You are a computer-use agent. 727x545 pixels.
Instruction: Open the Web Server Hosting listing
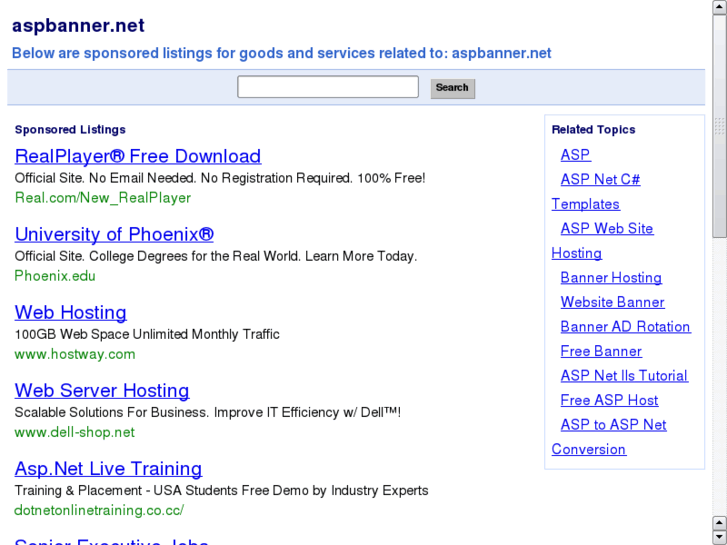[x=102, y=390]
